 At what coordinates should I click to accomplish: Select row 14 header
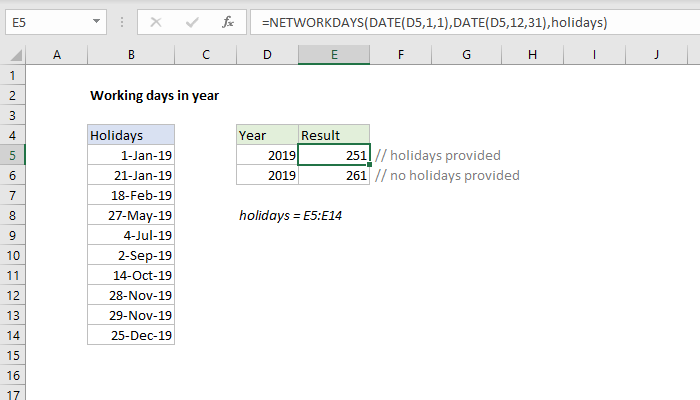(12, 335)
